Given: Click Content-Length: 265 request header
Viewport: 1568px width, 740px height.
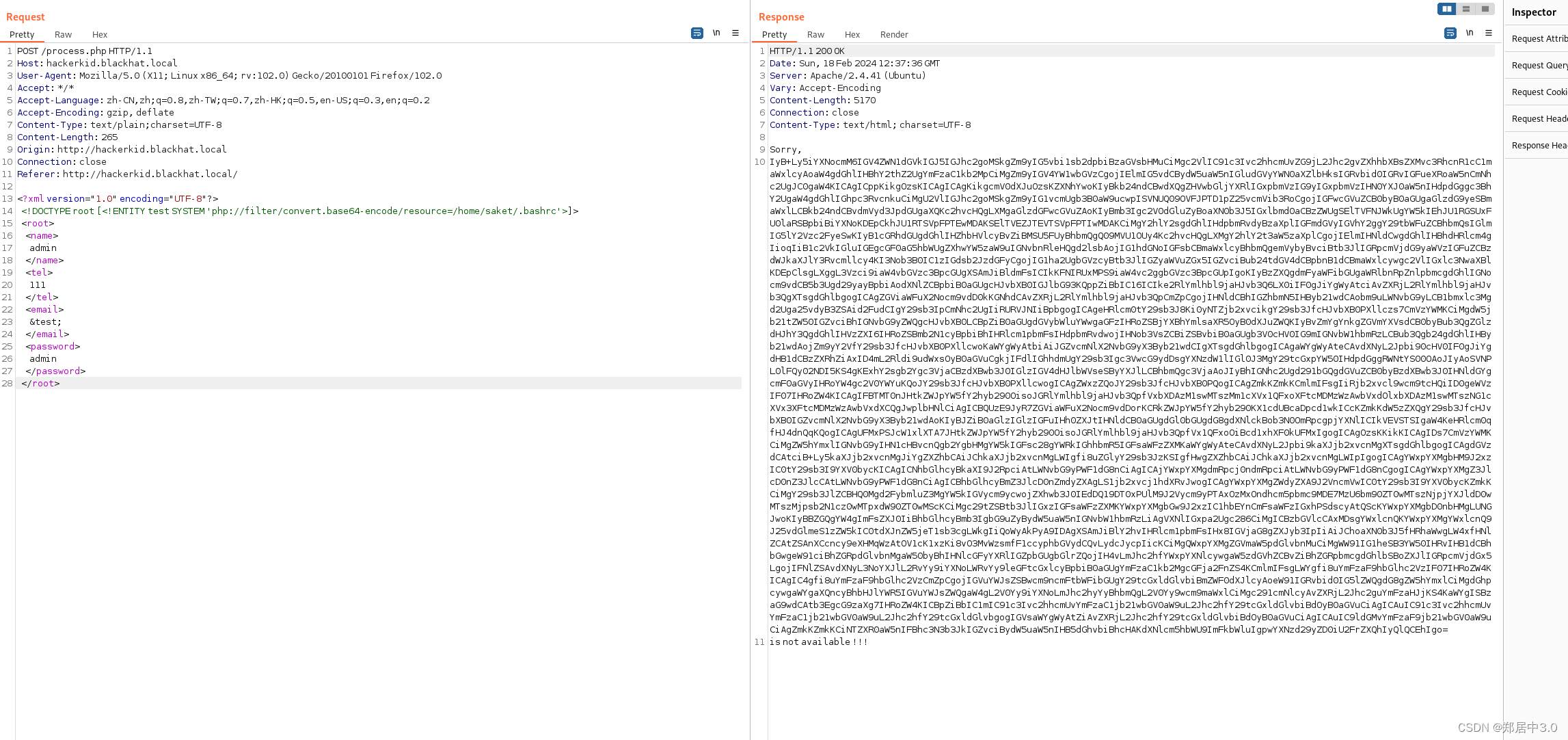Looking at the screenshot, I should pos(68,137).
